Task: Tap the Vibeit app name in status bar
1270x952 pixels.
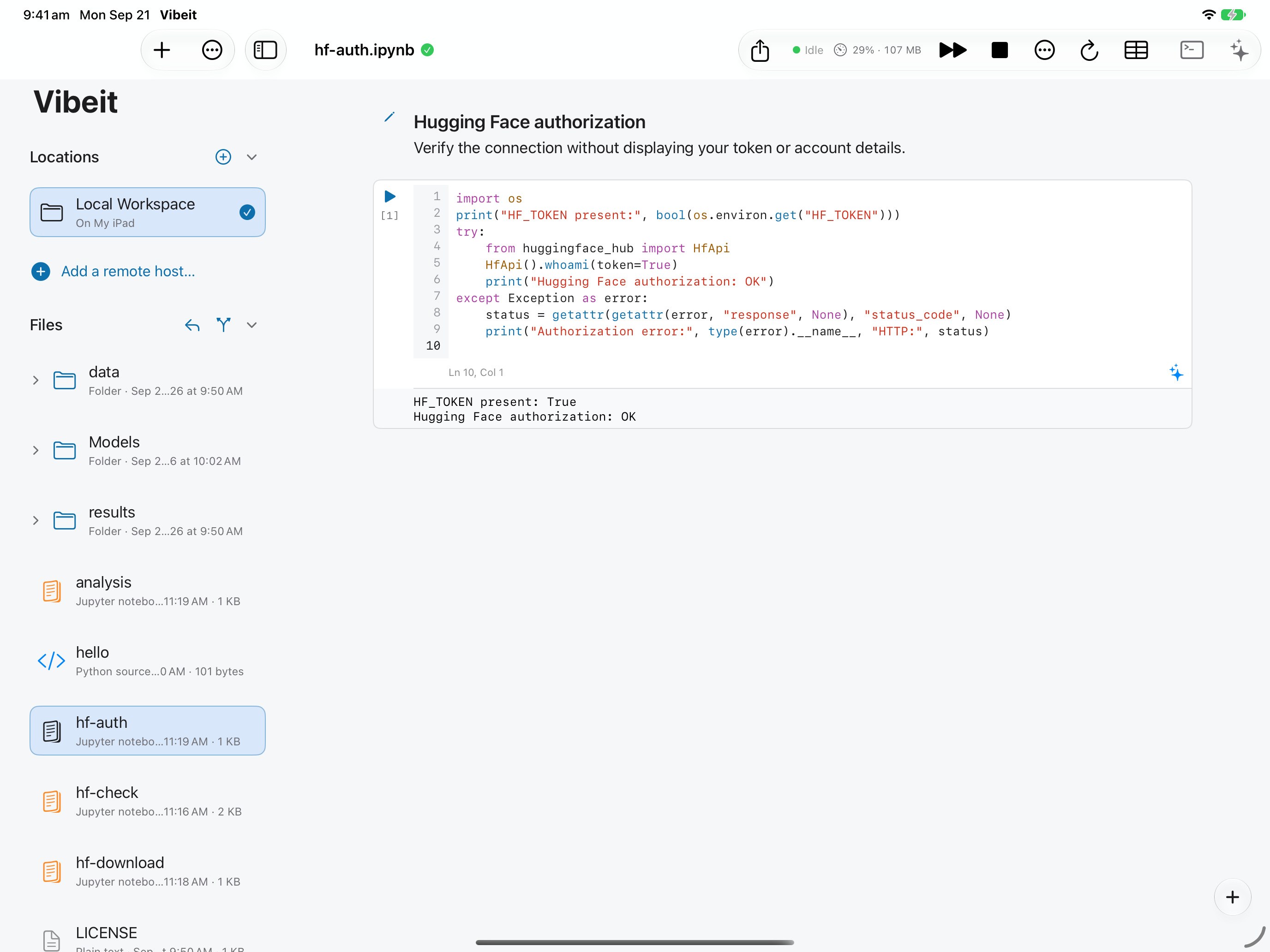Action: click(x=178, y=15)
